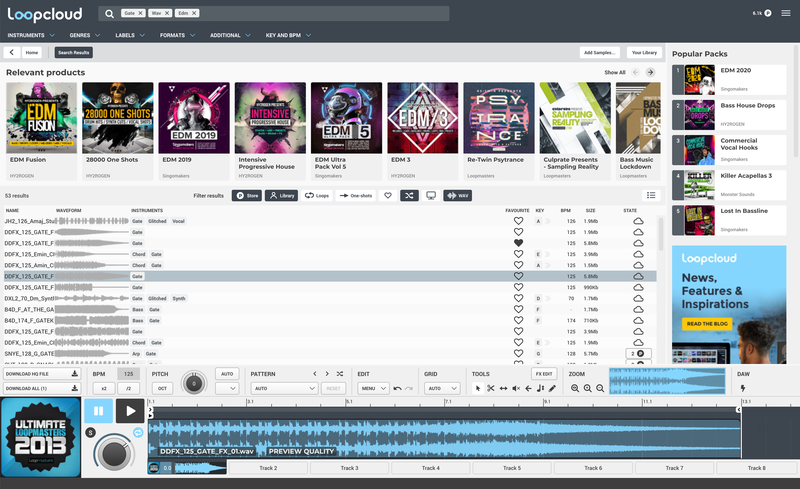
Task: Click the Loopcloud points coin icon
Action: coord(768,13)
